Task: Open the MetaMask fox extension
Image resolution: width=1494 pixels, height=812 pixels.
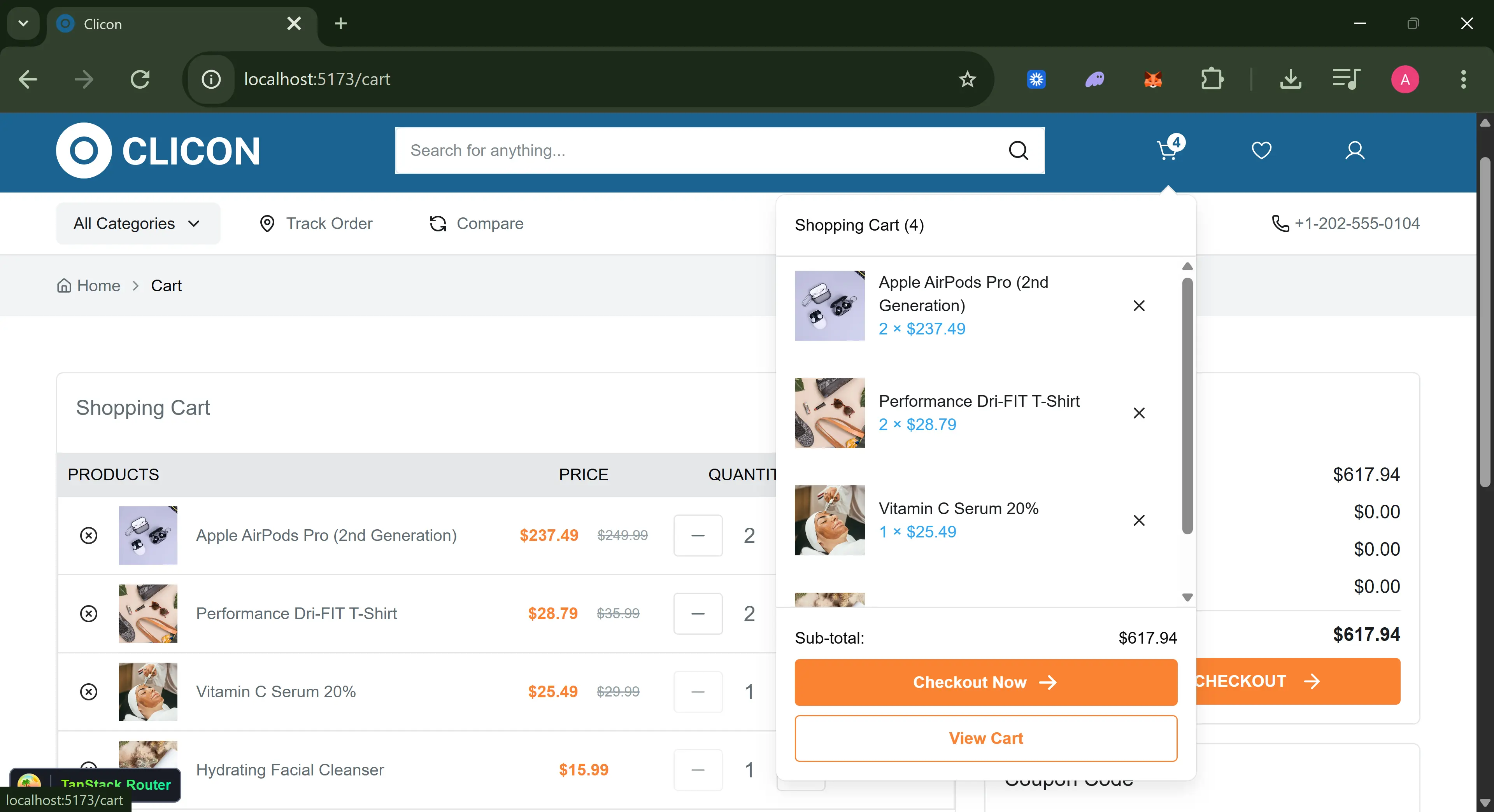Action: coord(1153,79)
